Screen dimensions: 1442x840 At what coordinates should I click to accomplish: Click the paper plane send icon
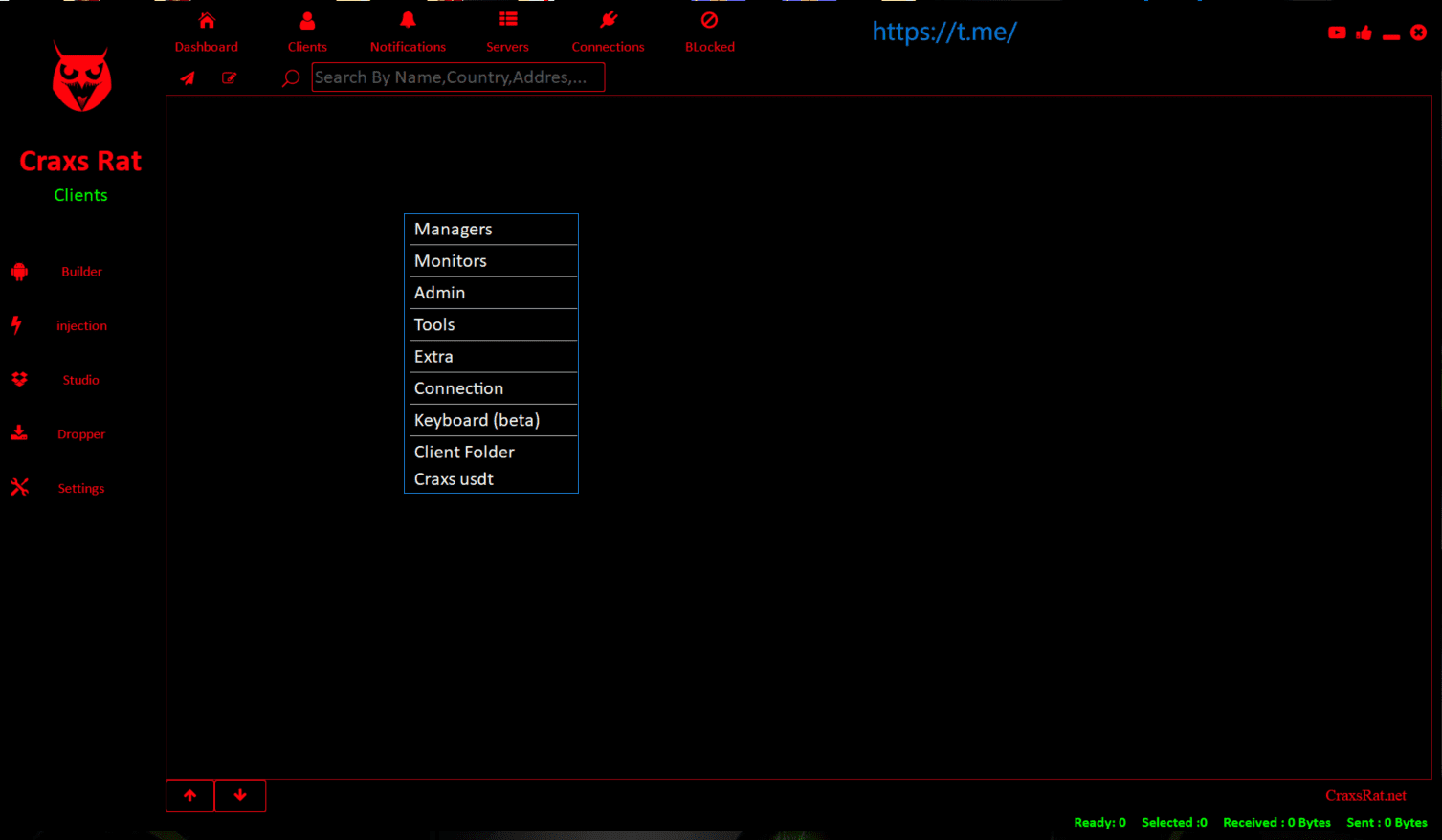tap(188, 78)
